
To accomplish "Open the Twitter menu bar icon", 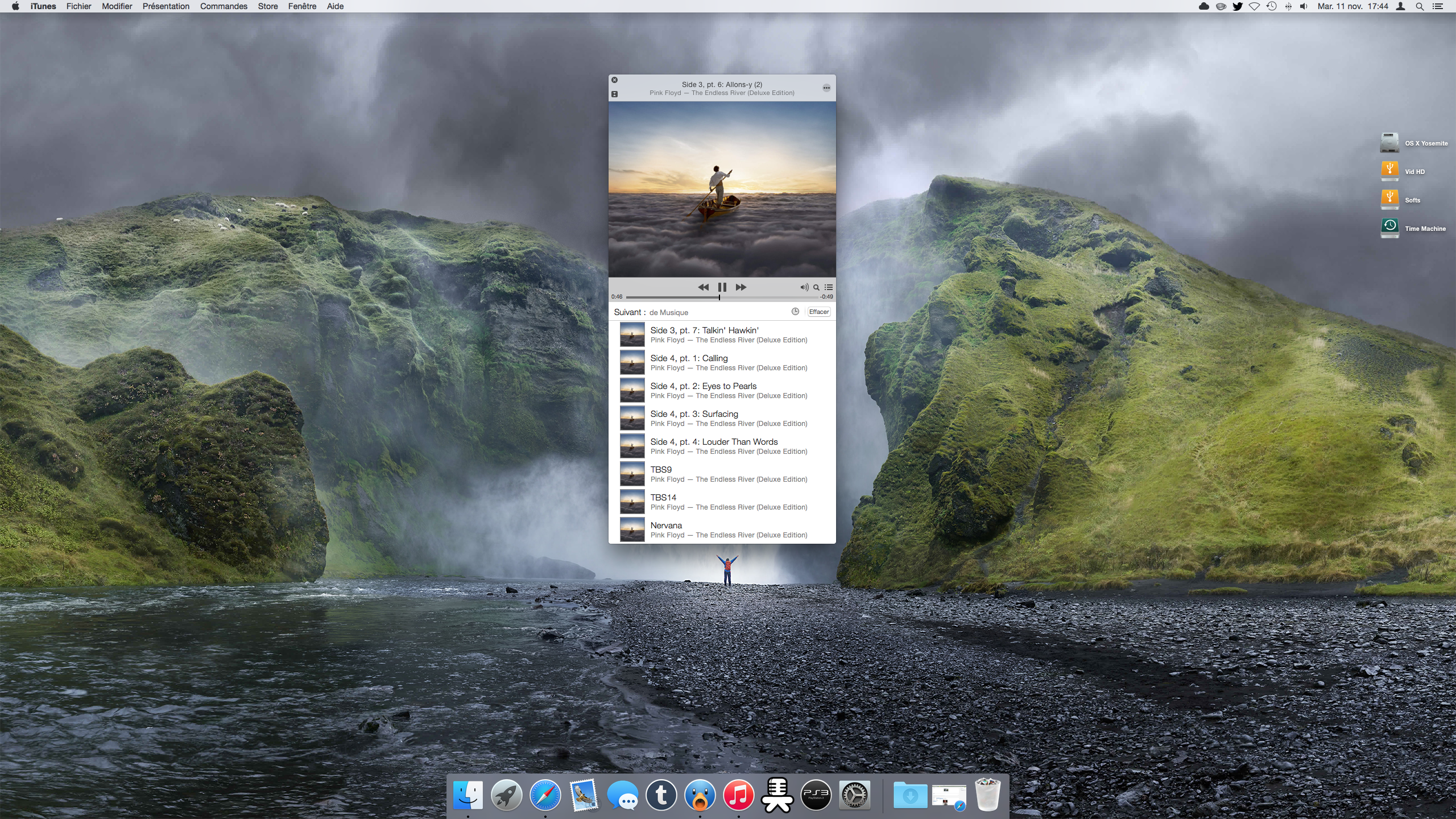I will [x=1237, y=6].
